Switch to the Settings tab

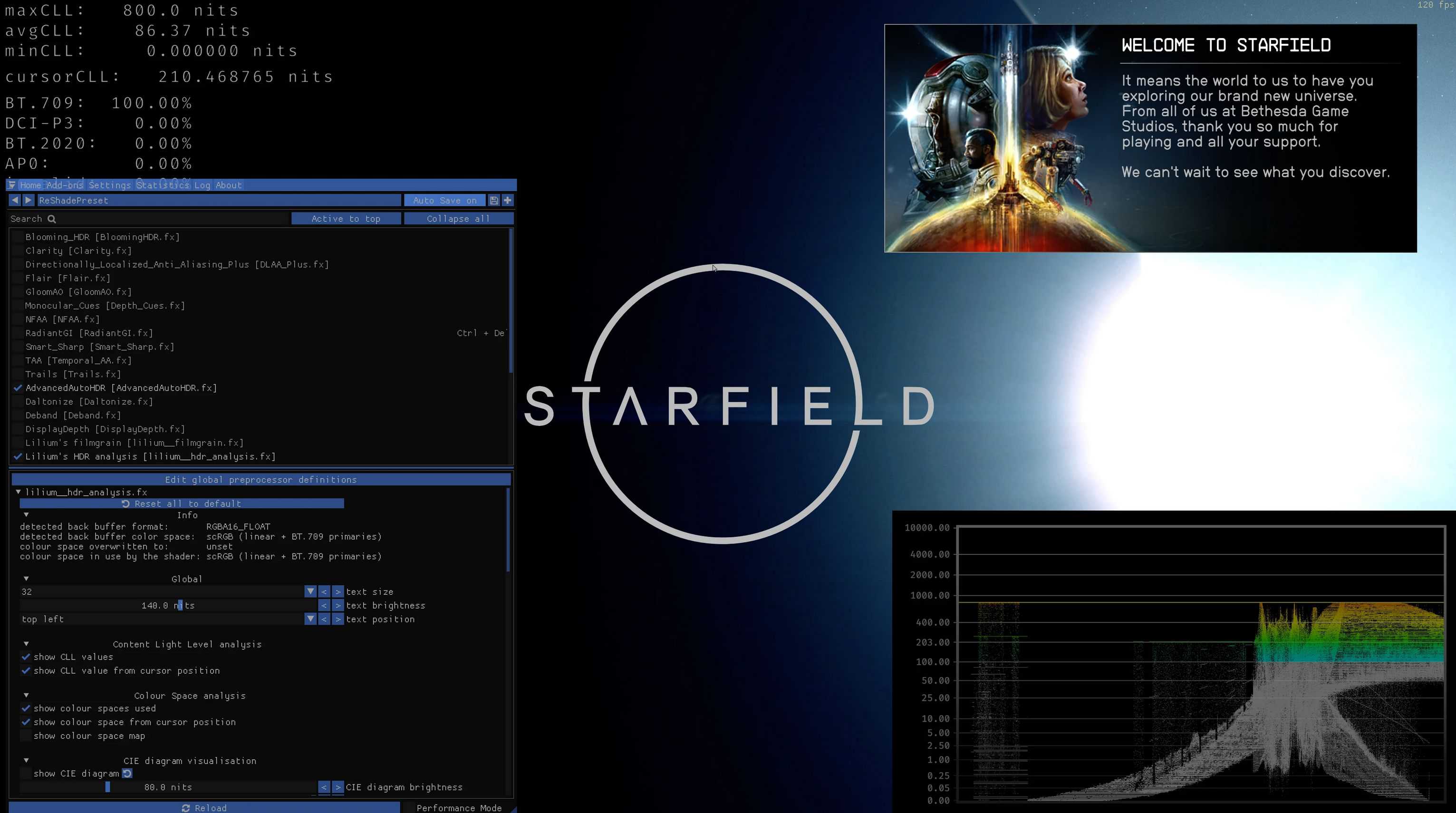(110, 185)
